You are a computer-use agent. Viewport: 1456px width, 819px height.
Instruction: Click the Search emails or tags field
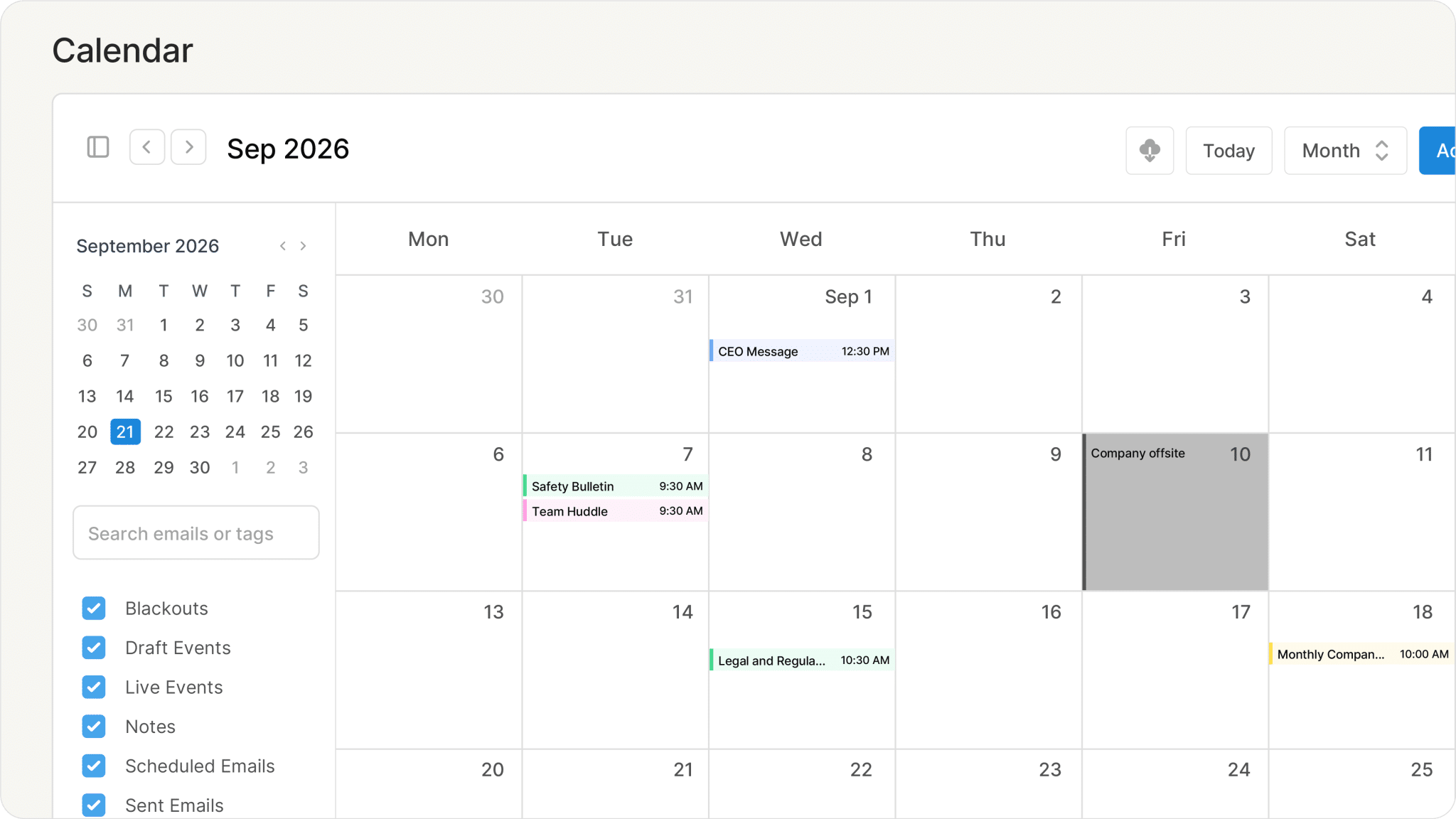pyautogui.click(x=196, y=533)
